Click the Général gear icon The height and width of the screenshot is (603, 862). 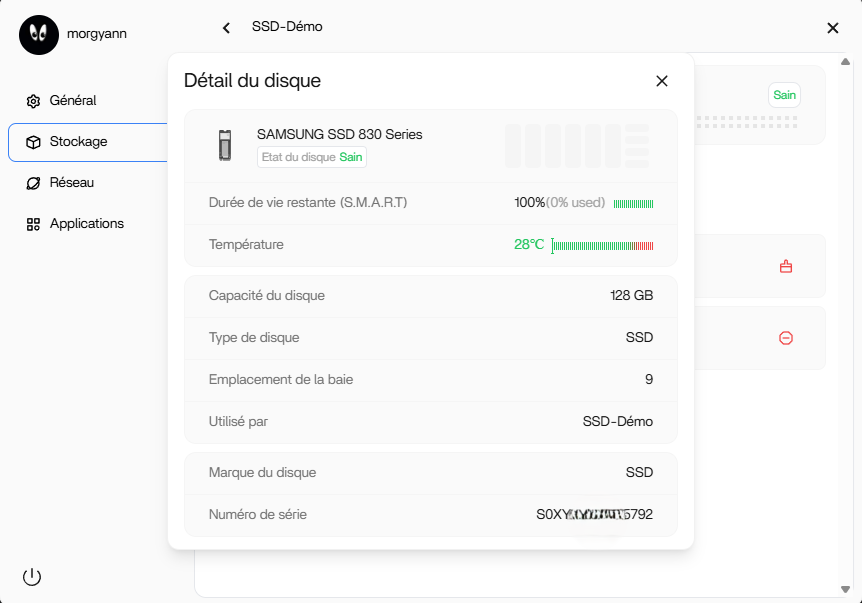point(33,101)
